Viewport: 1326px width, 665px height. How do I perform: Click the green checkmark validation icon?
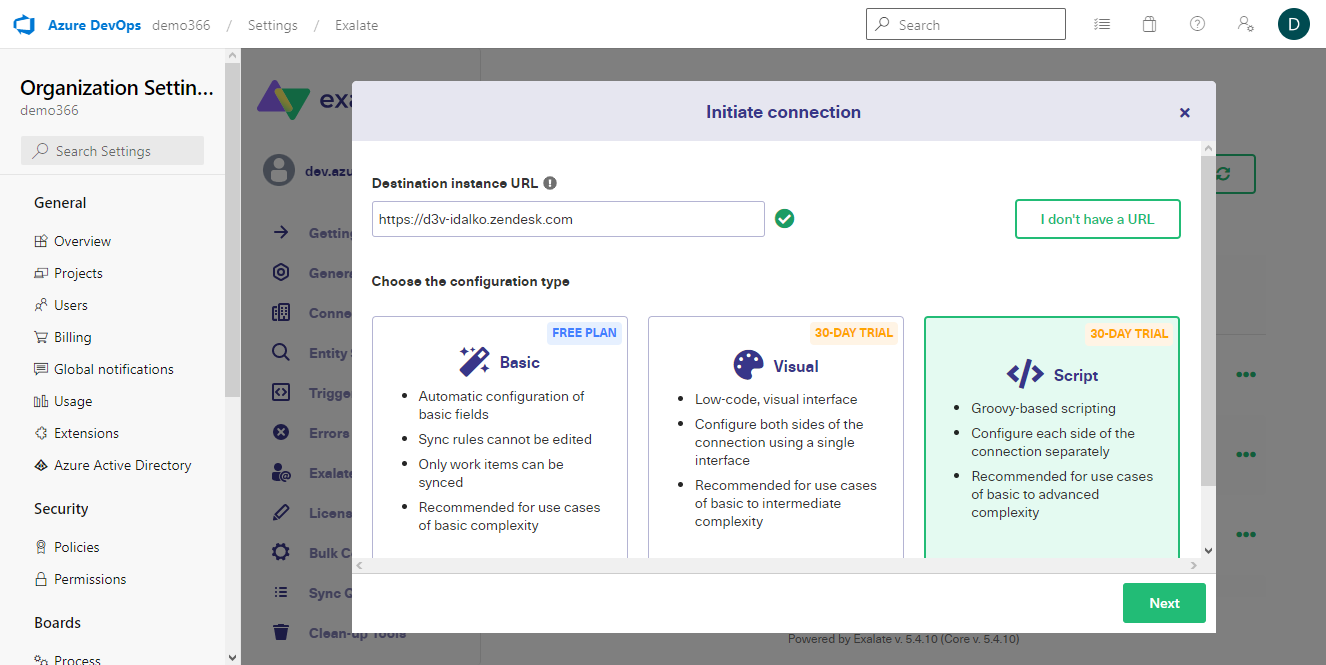tap(785, 218)
